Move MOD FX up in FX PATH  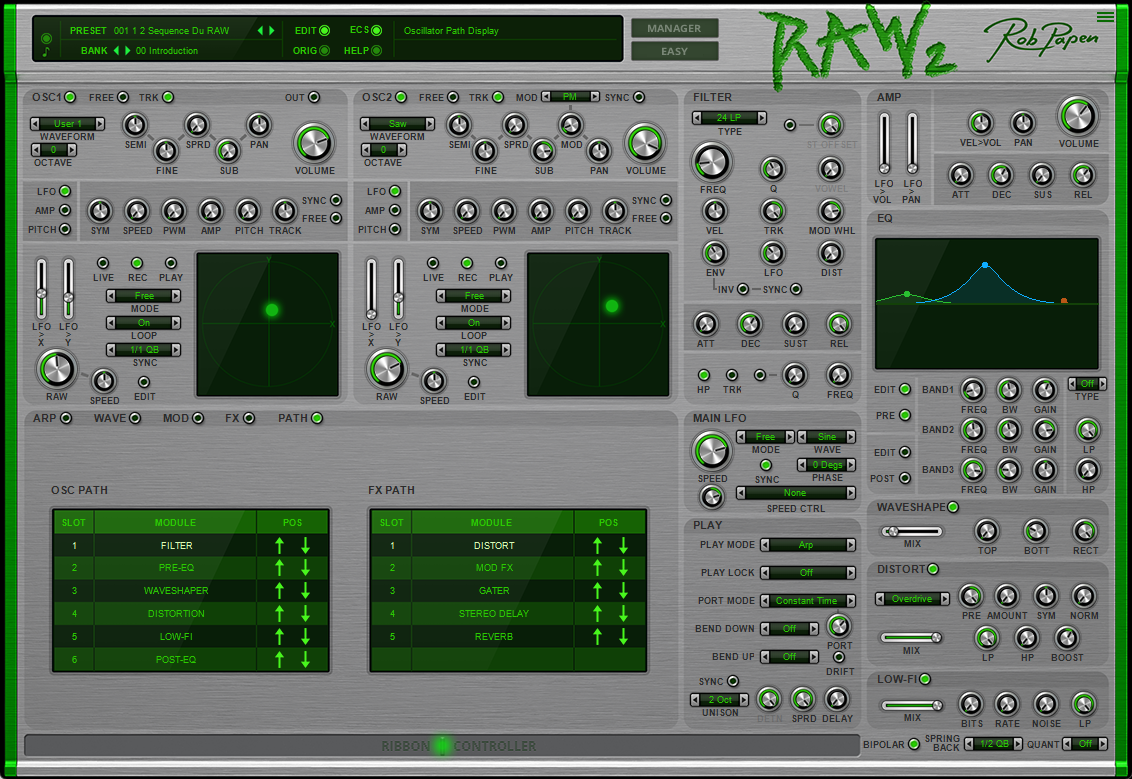point(597,568)
